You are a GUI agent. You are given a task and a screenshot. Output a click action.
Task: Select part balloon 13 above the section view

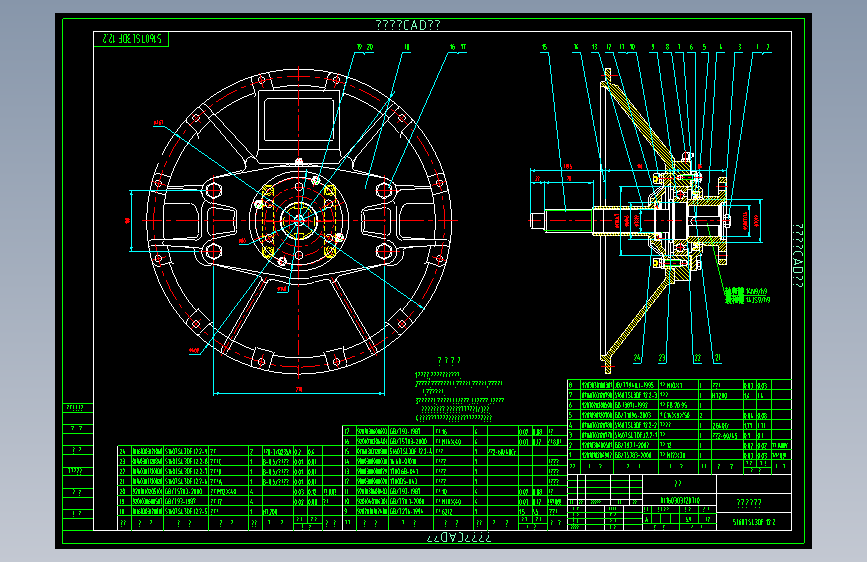coord(594,48)
